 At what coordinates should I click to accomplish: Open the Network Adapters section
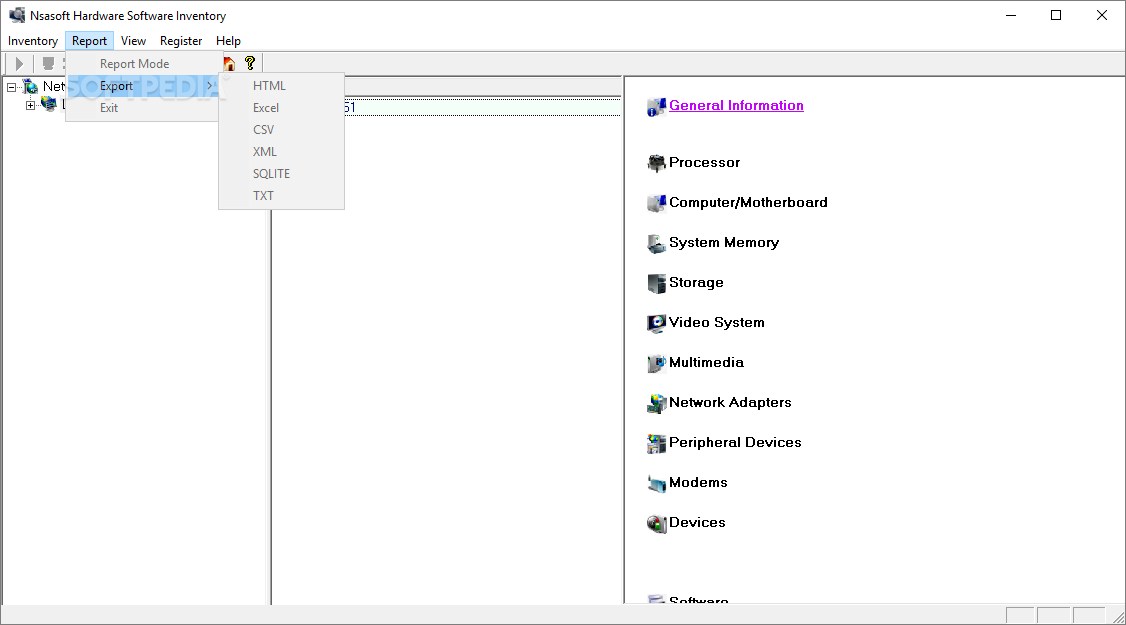[730, 402]
